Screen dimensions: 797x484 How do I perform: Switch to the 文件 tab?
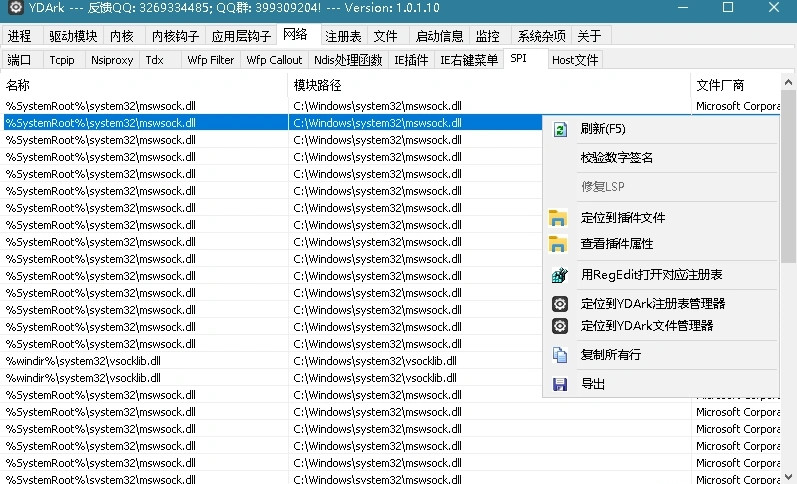[x=388, y=36]
